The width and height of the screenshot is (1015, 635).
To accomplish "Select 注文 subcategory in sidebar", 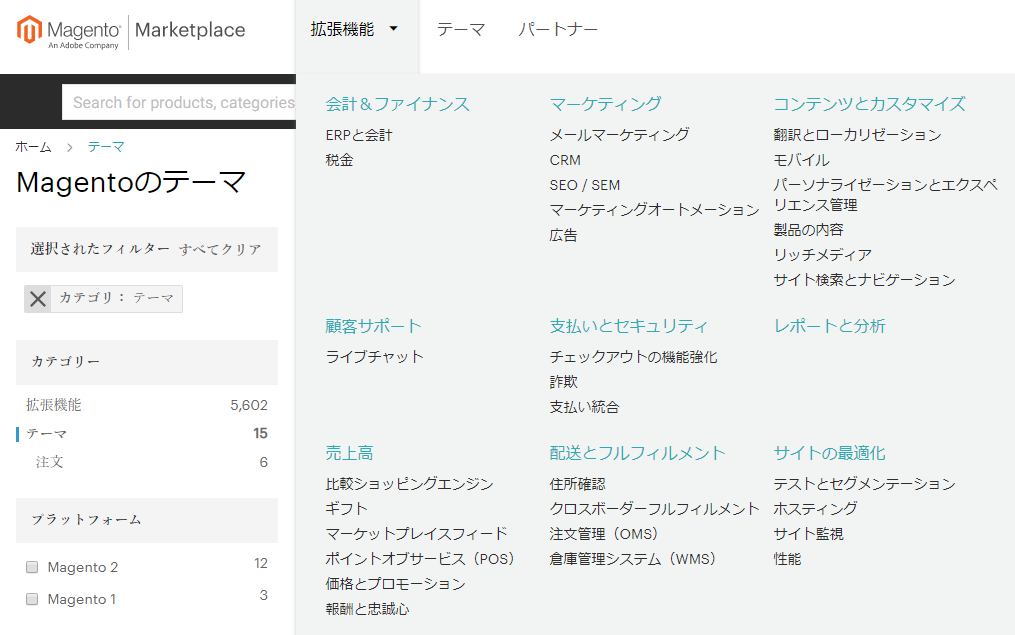I will [49, 462].
